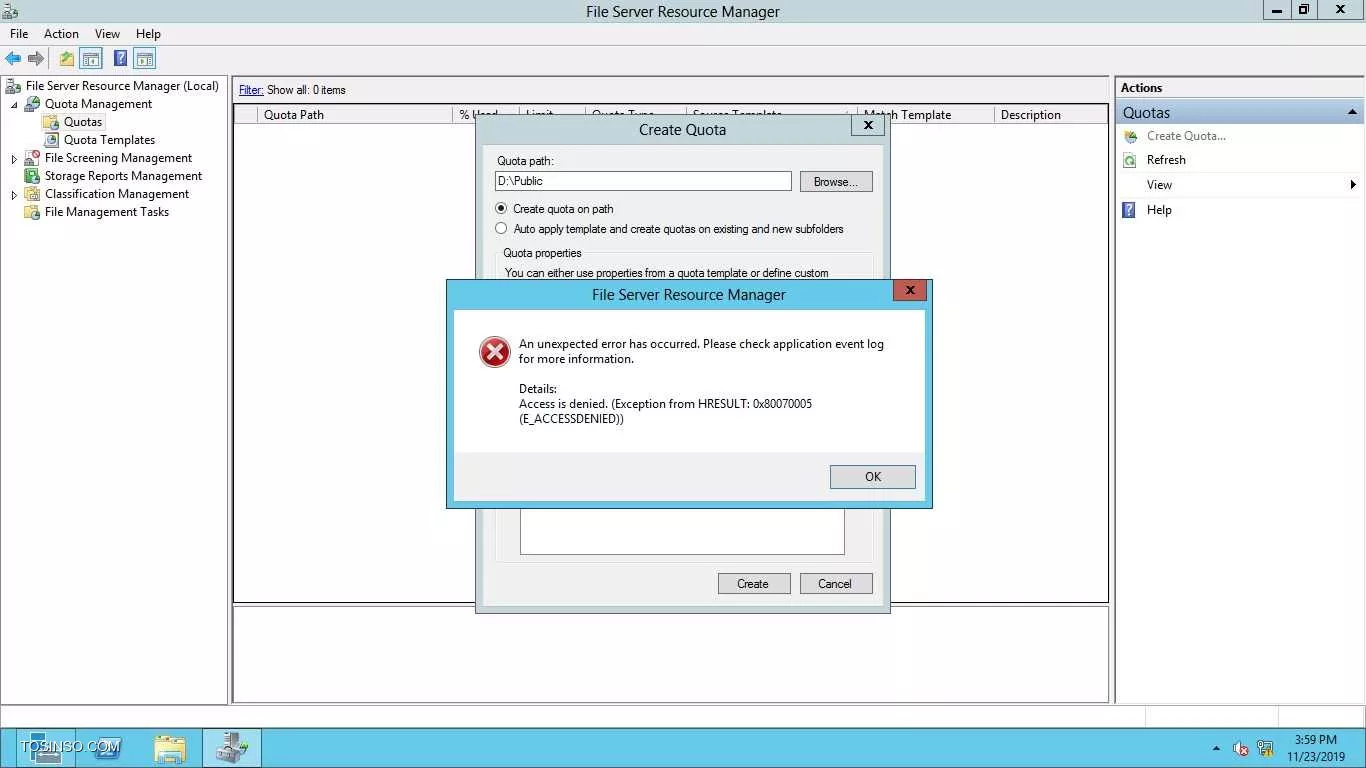Click the Help icon in Actions pane
Viewport: 1366px width, 768px height.
[x=1130, y=210]
